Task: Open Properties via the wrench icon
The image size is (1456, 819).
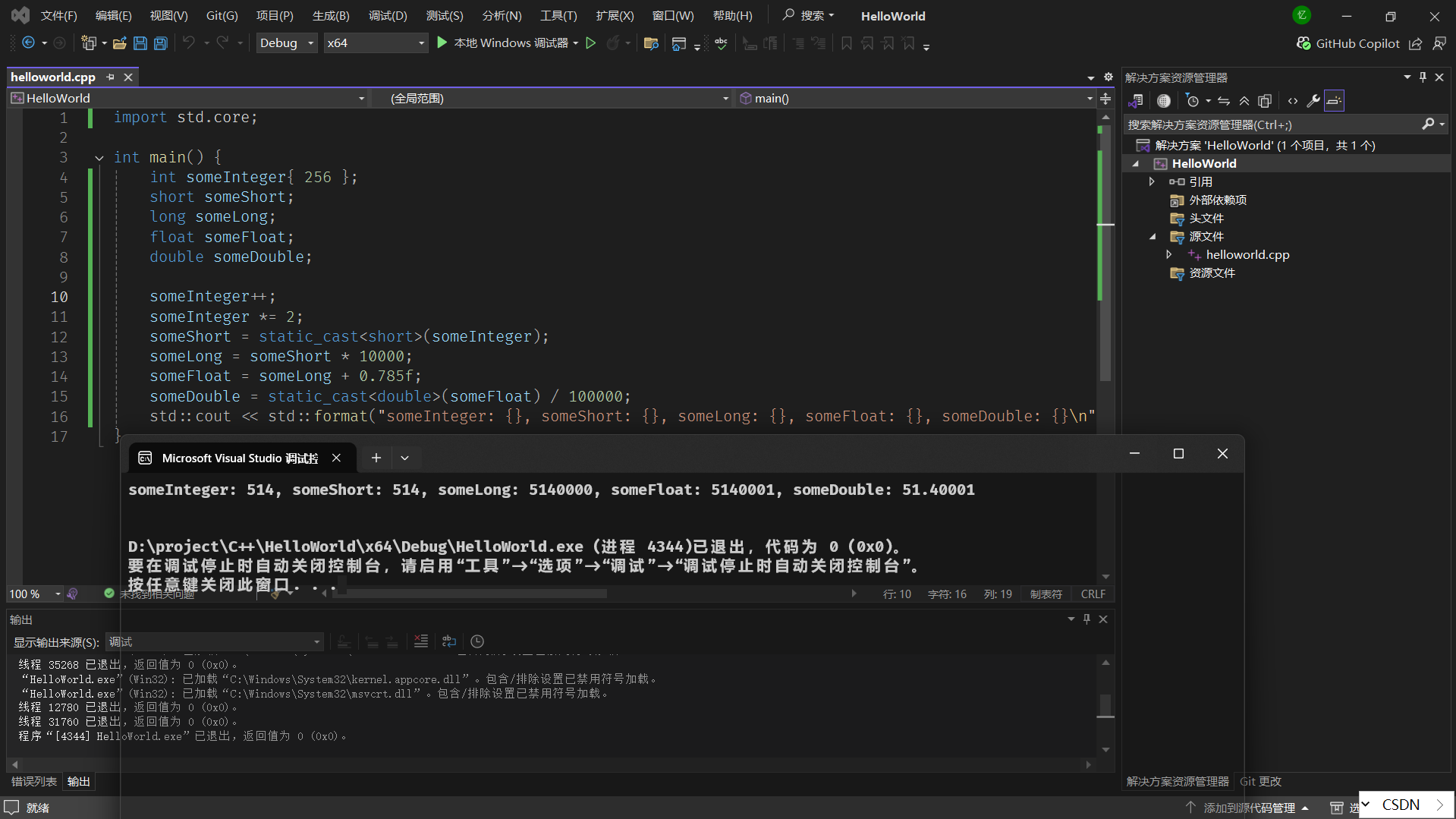Action: pos(1313,100)
